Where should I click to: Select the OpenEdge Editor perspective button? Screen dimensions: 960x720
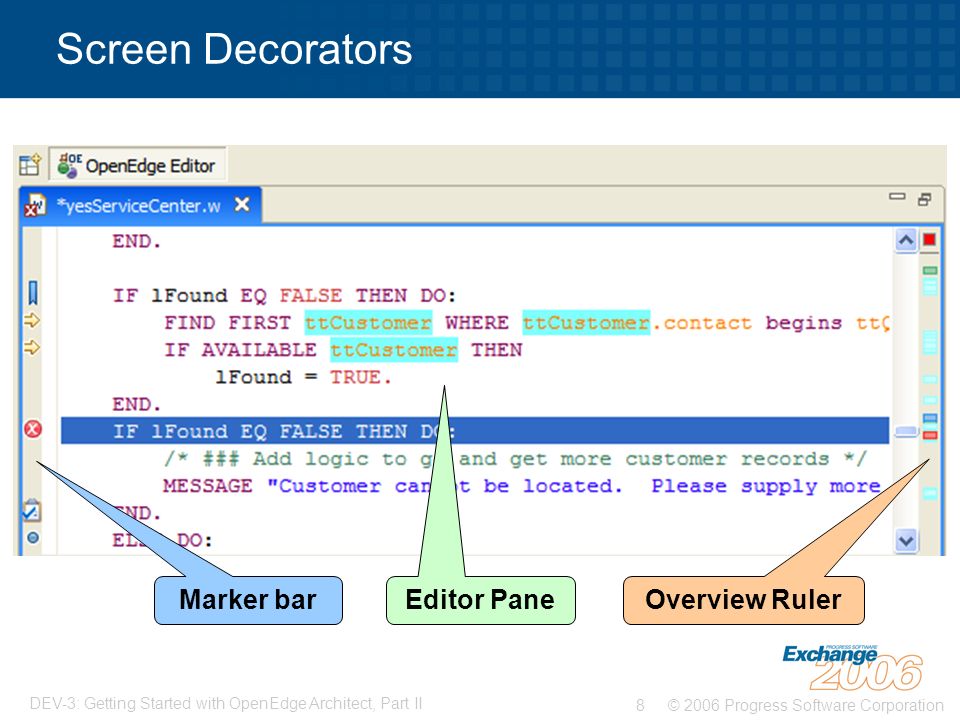(138, 164)
